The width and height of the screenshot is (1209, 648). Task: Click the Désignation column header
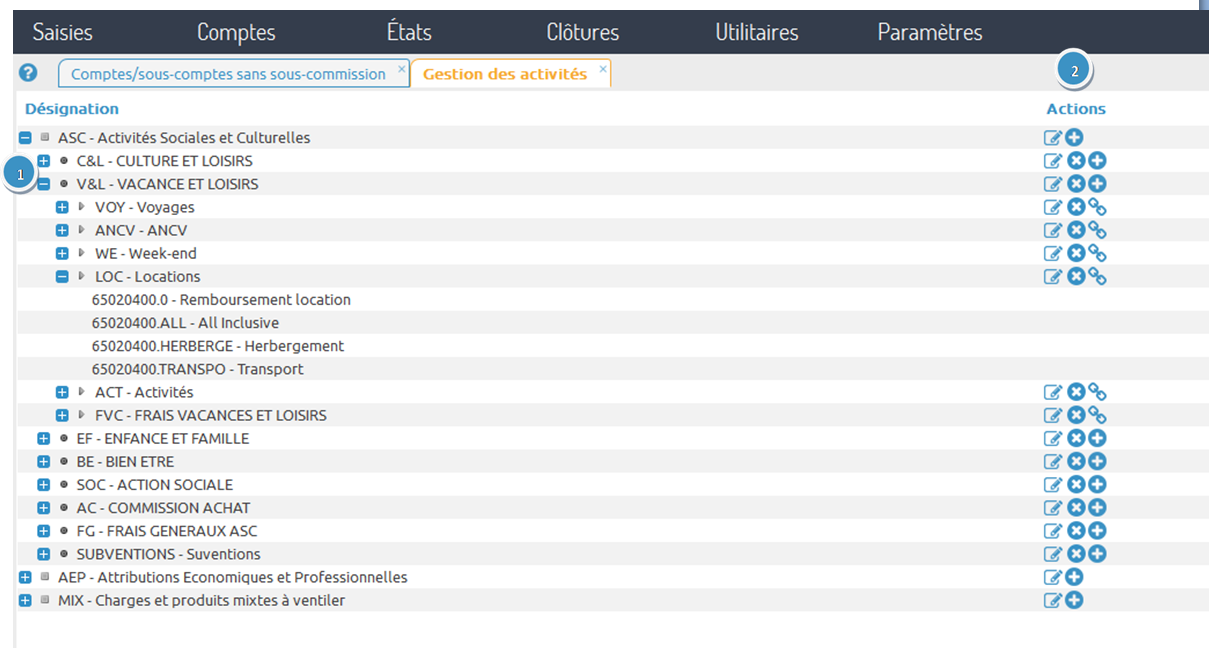(x=71, y=108)
